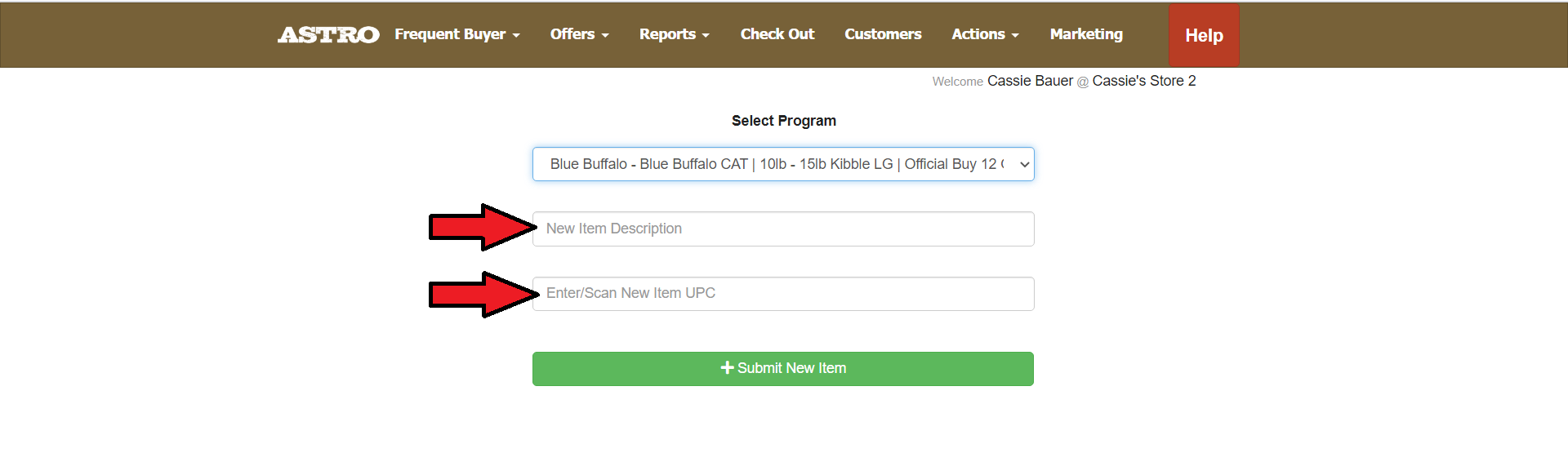Open the Reports dropdown menu
This screenshot has height=453, width=1568.
[x=674, y=34]
